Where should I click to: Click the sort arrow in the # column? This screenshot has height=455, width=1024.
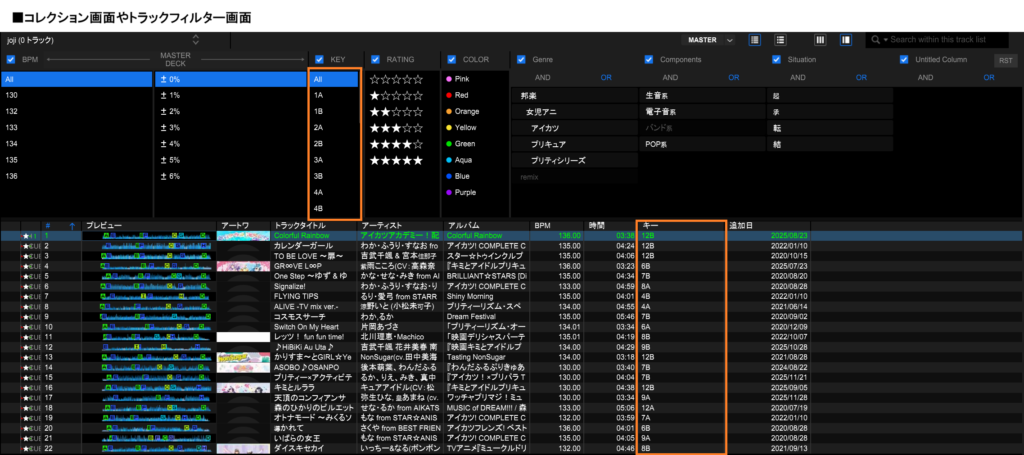71,226
